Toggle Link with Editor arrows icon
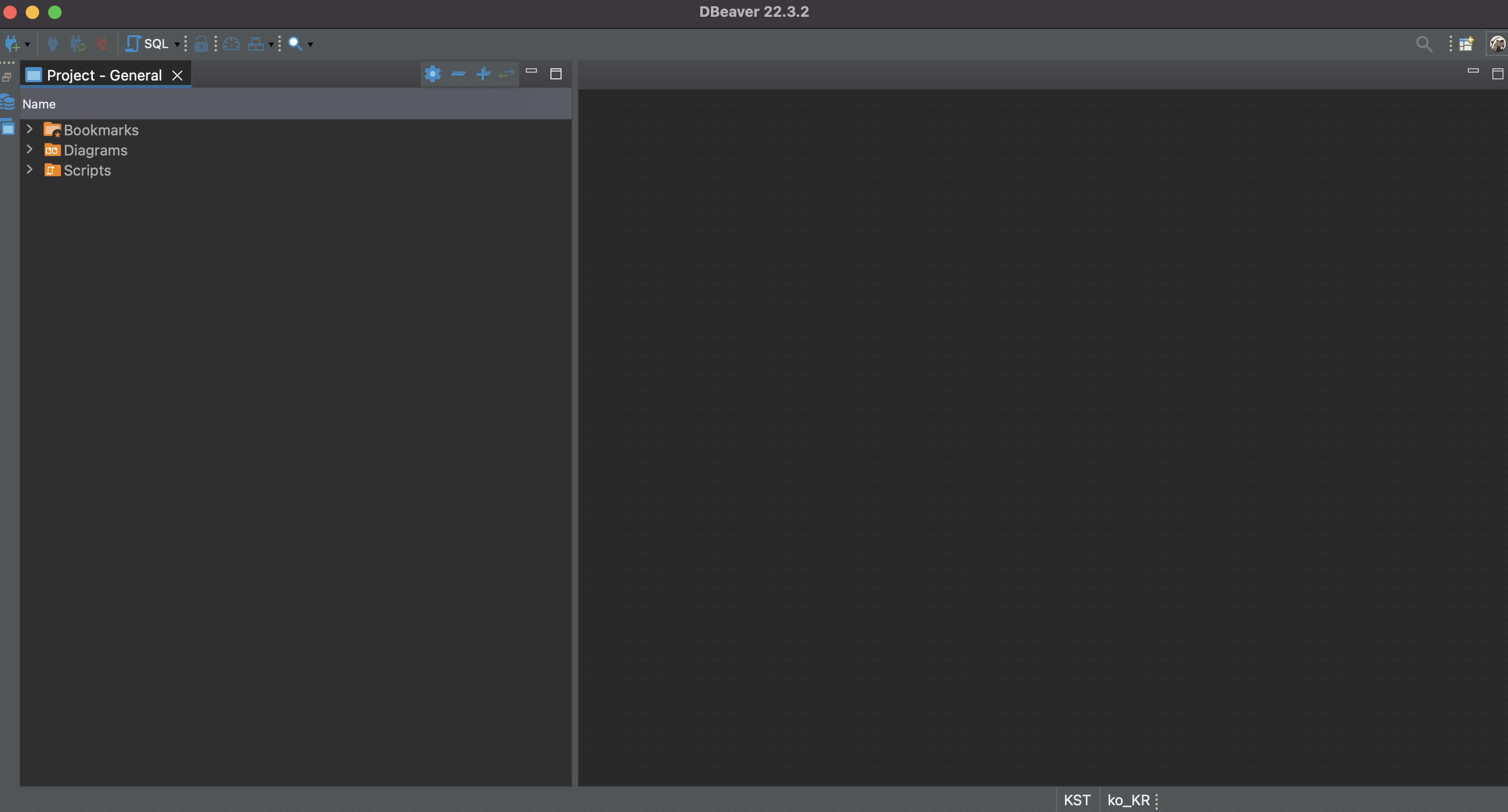Screen dimensions: 1508x812 click(x=506, y=74)
